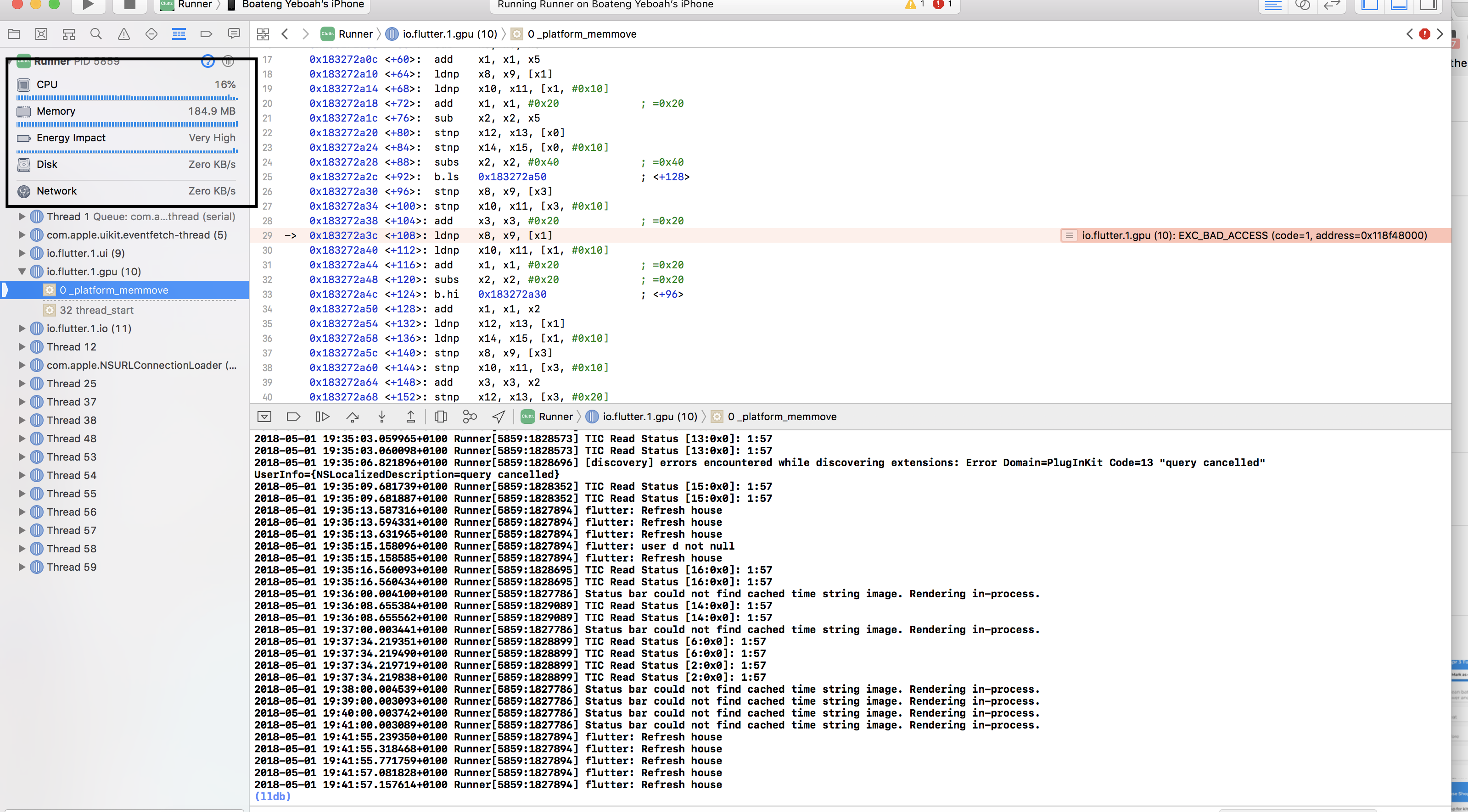Simulate location with the paper plane icon
The height and width of the screenshot is (812, 1468).
pos(498,416)
